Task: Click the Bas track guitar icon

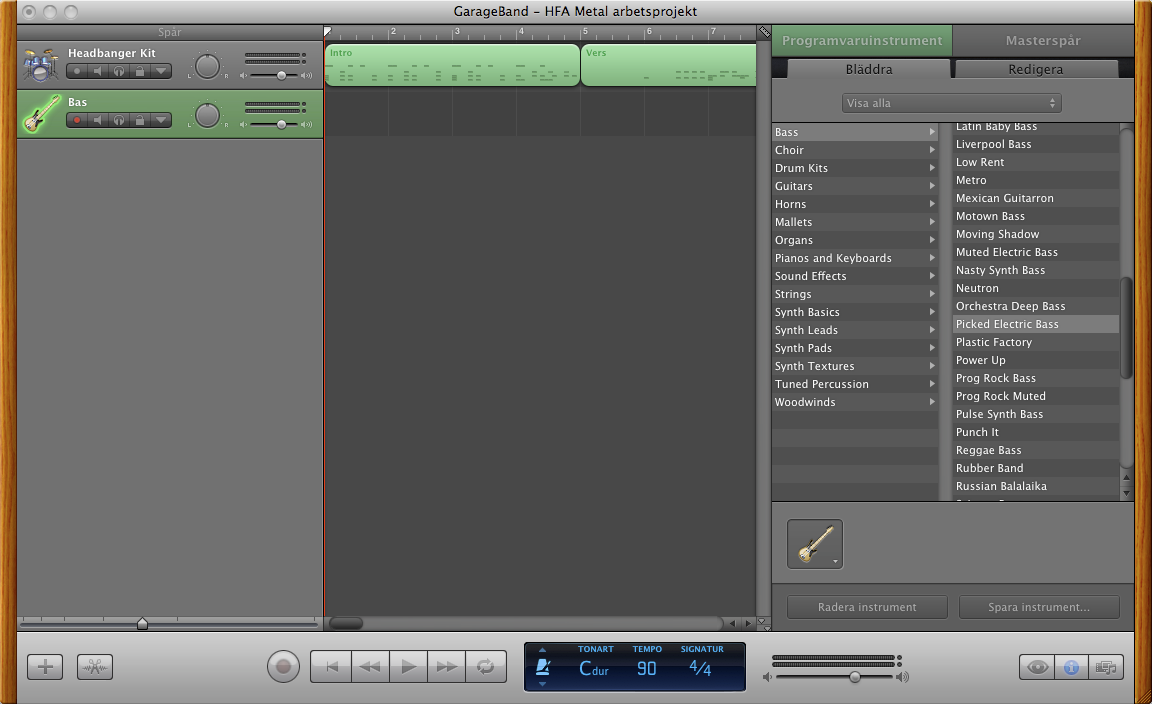Action: coord(41,114)
